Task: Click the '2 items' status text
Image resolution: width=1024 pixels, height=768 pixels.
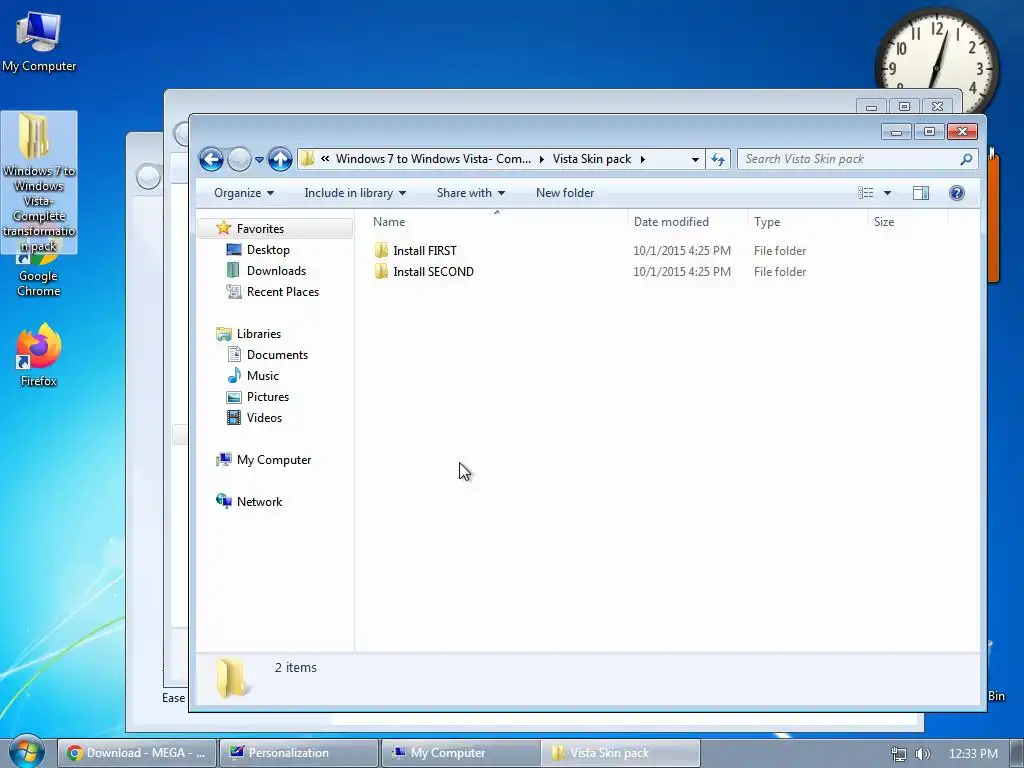Action: click(295, 667)
